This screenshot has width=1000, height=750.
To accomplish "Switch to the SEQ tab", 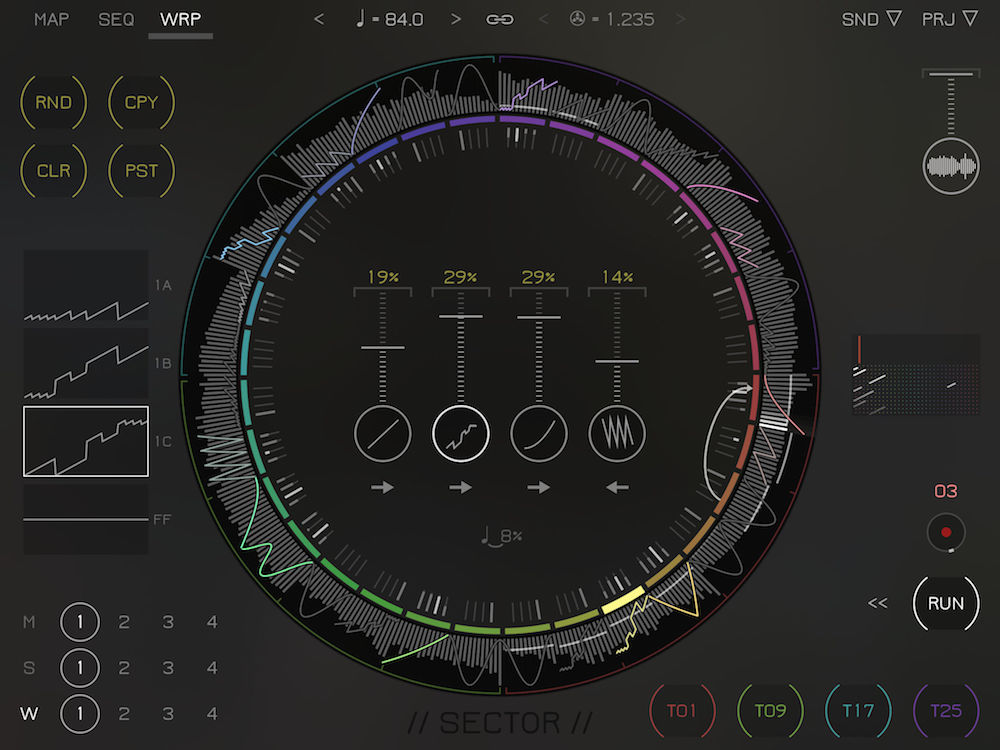I will click(x=116, y=19).
